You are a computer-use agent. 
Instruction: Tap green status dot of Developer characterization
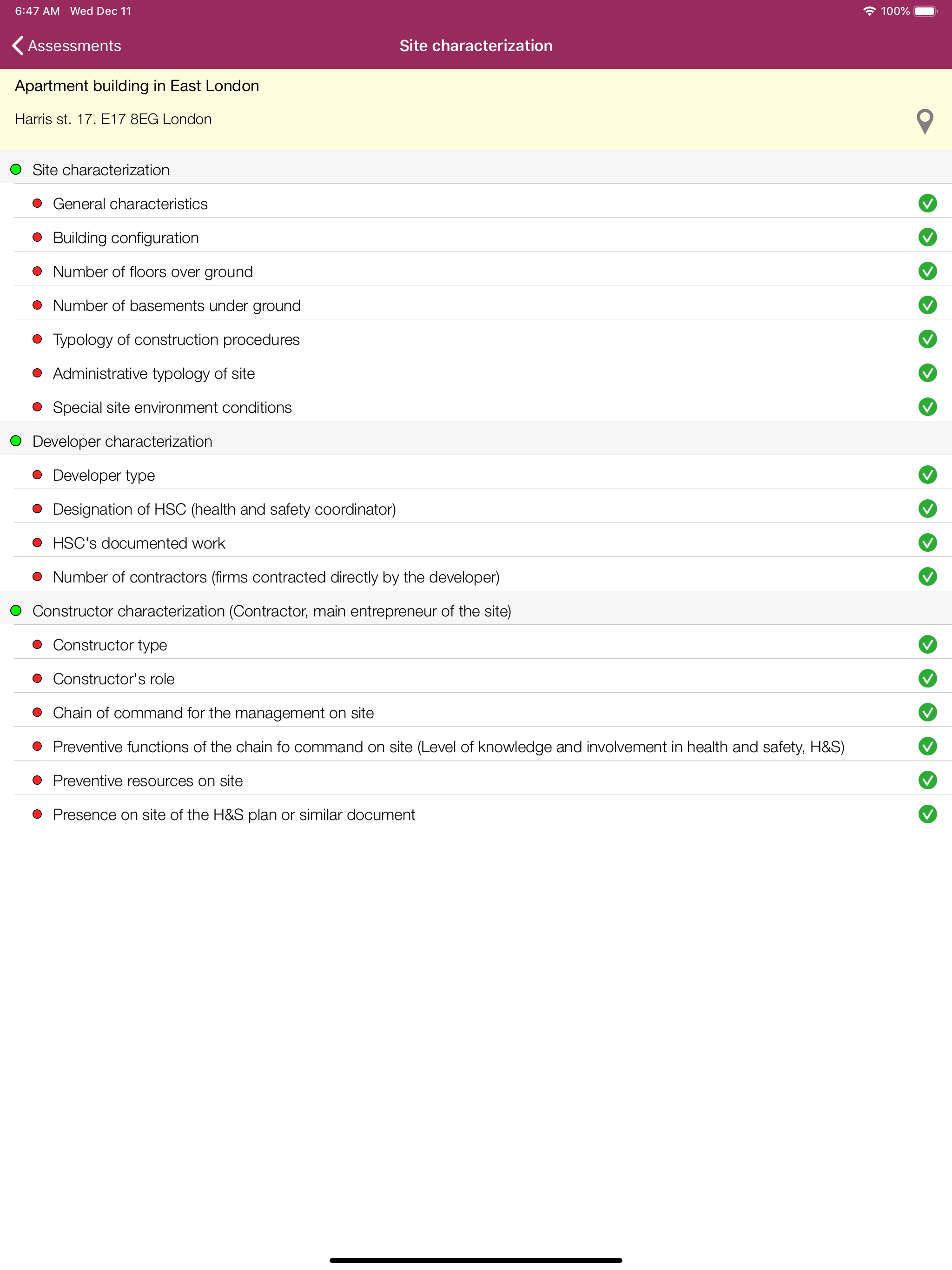(x=16, y=441)
